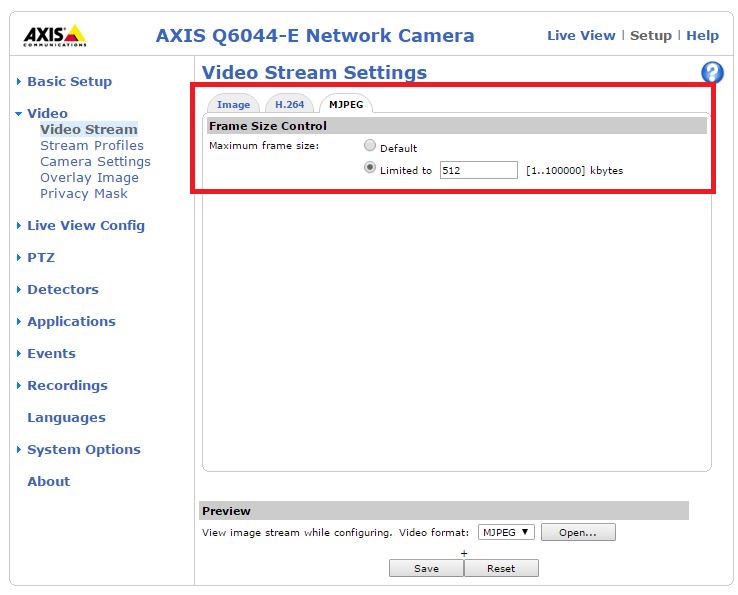Image resolution: width=738 pixels, height=595 pixels.
Task: Expand the Detectors section in sidebar
Action: pos(62,290)
